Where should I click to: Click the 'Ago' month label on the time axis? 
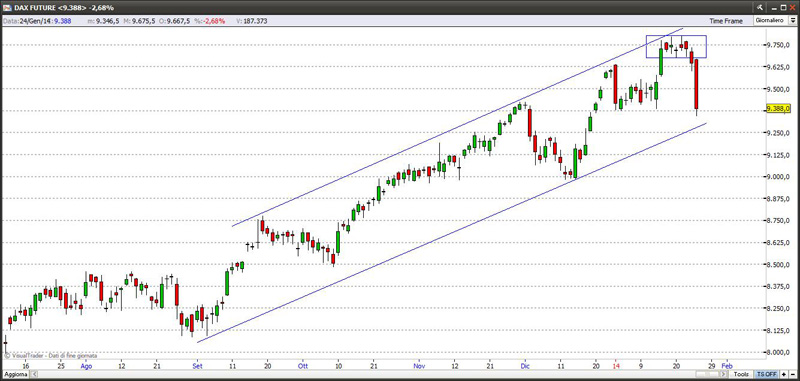tap(86, 366)
